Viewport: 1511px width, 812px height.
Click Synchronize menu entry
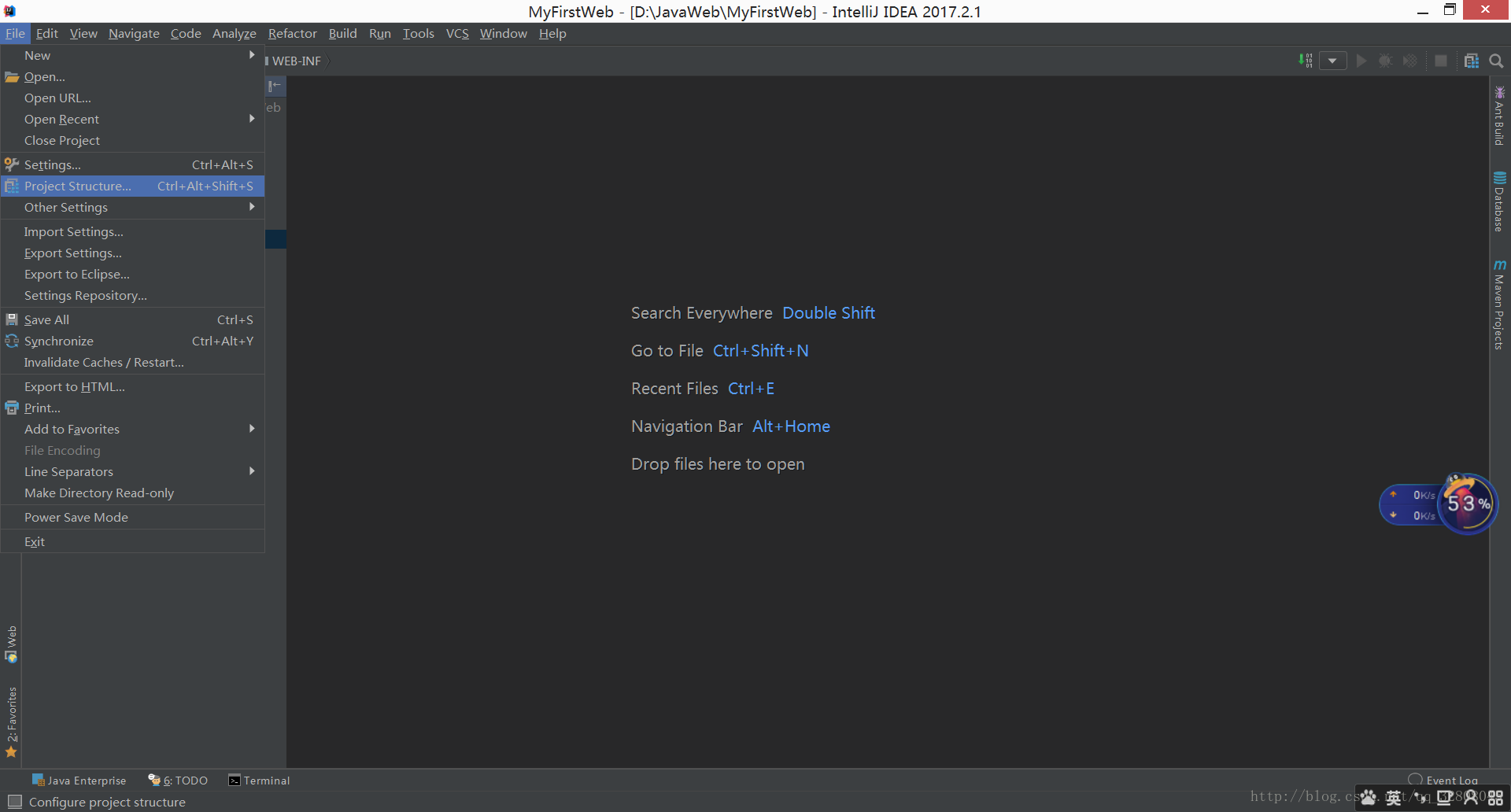[132, 341]
